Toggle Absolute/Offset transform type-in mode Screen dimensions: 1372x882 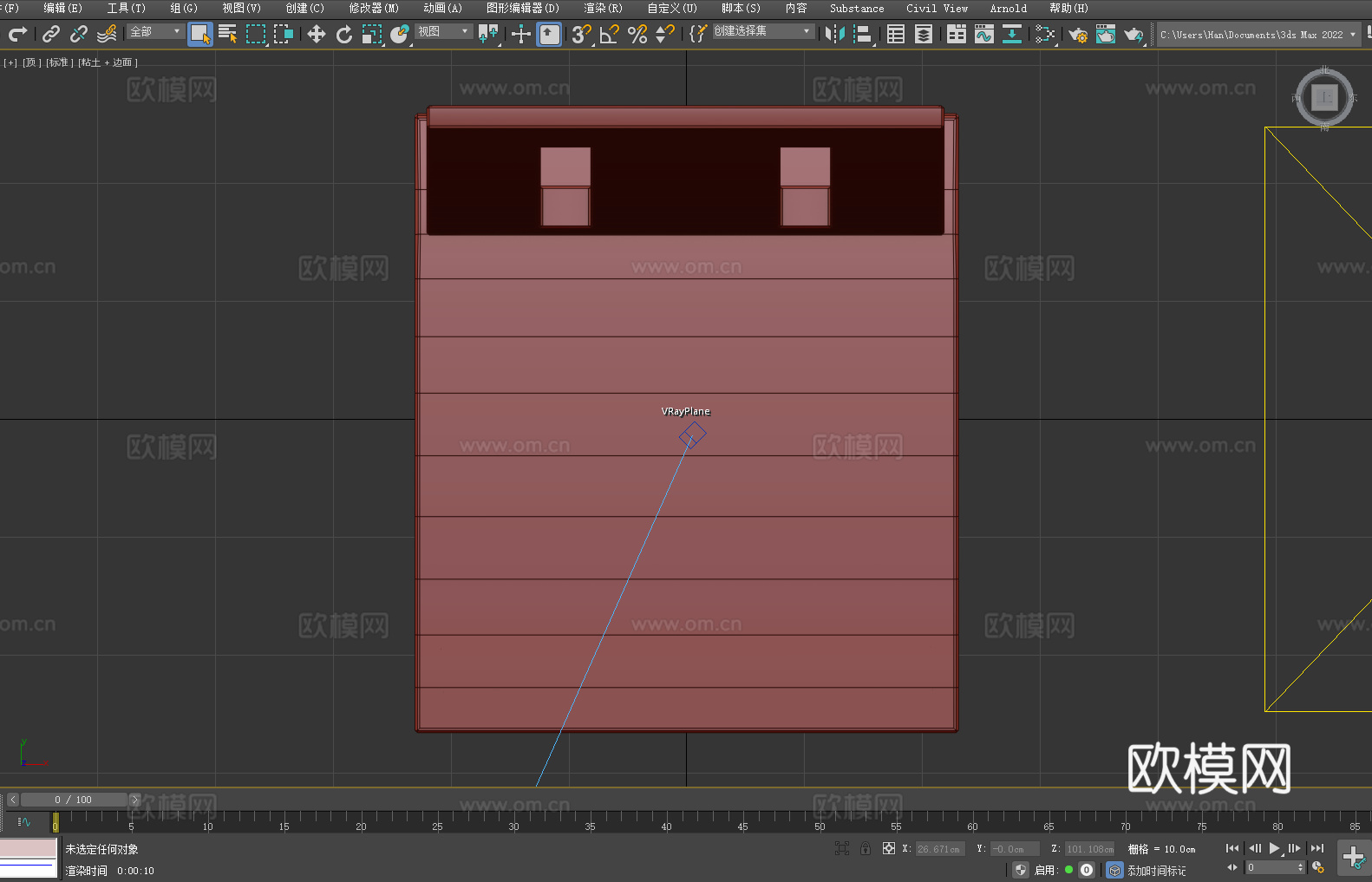pos(889,848)
